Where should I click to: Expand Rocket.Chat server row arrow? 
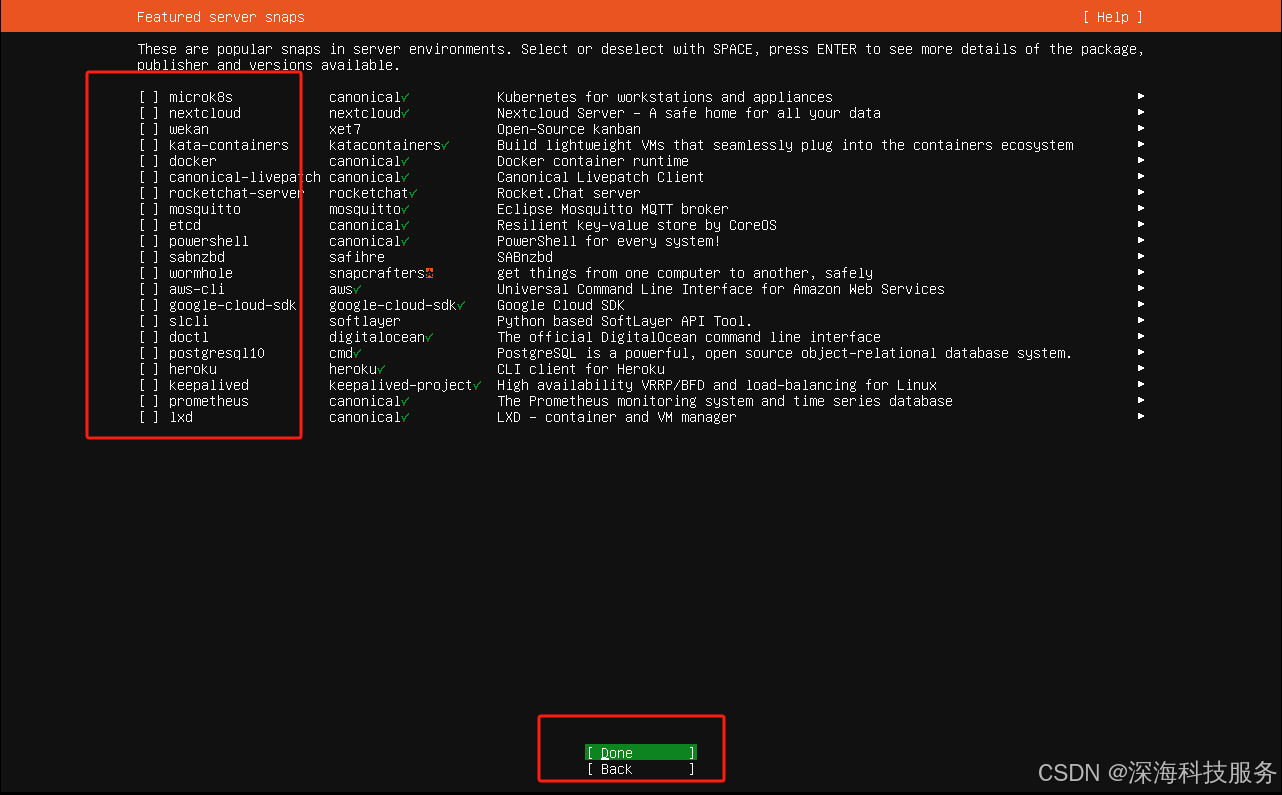pyautogui.click(x=1141, y=193)
